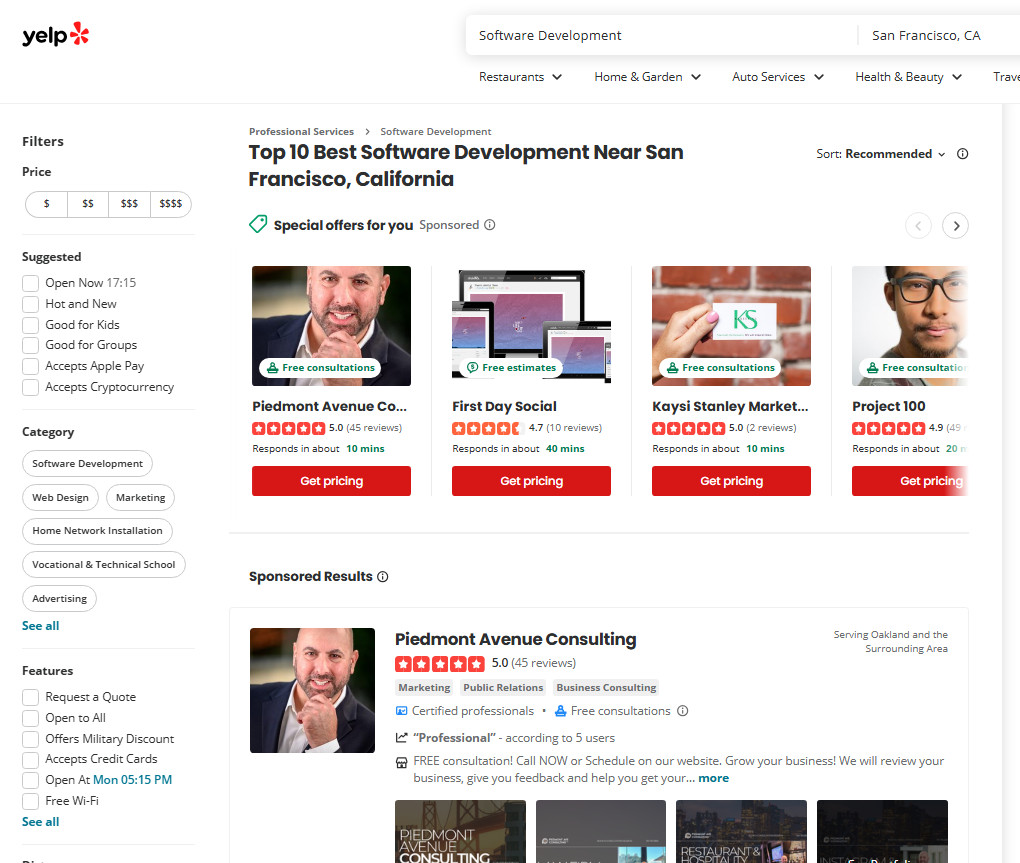Click the green special offers tag icon

[258, 224]
